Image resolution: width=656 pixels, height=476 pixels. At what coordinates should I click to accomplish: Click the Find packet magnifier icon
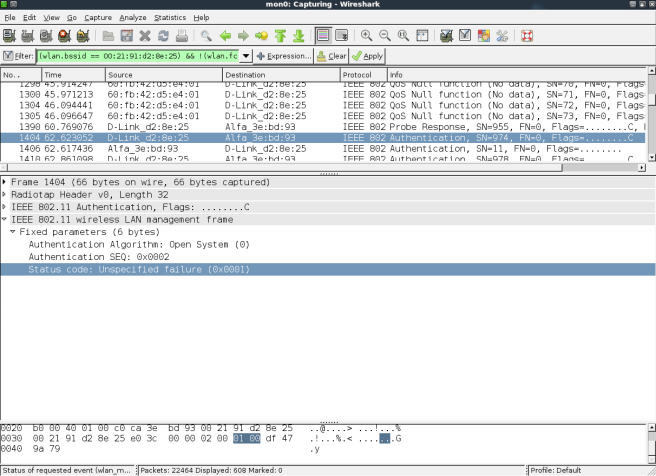[206, 36]
